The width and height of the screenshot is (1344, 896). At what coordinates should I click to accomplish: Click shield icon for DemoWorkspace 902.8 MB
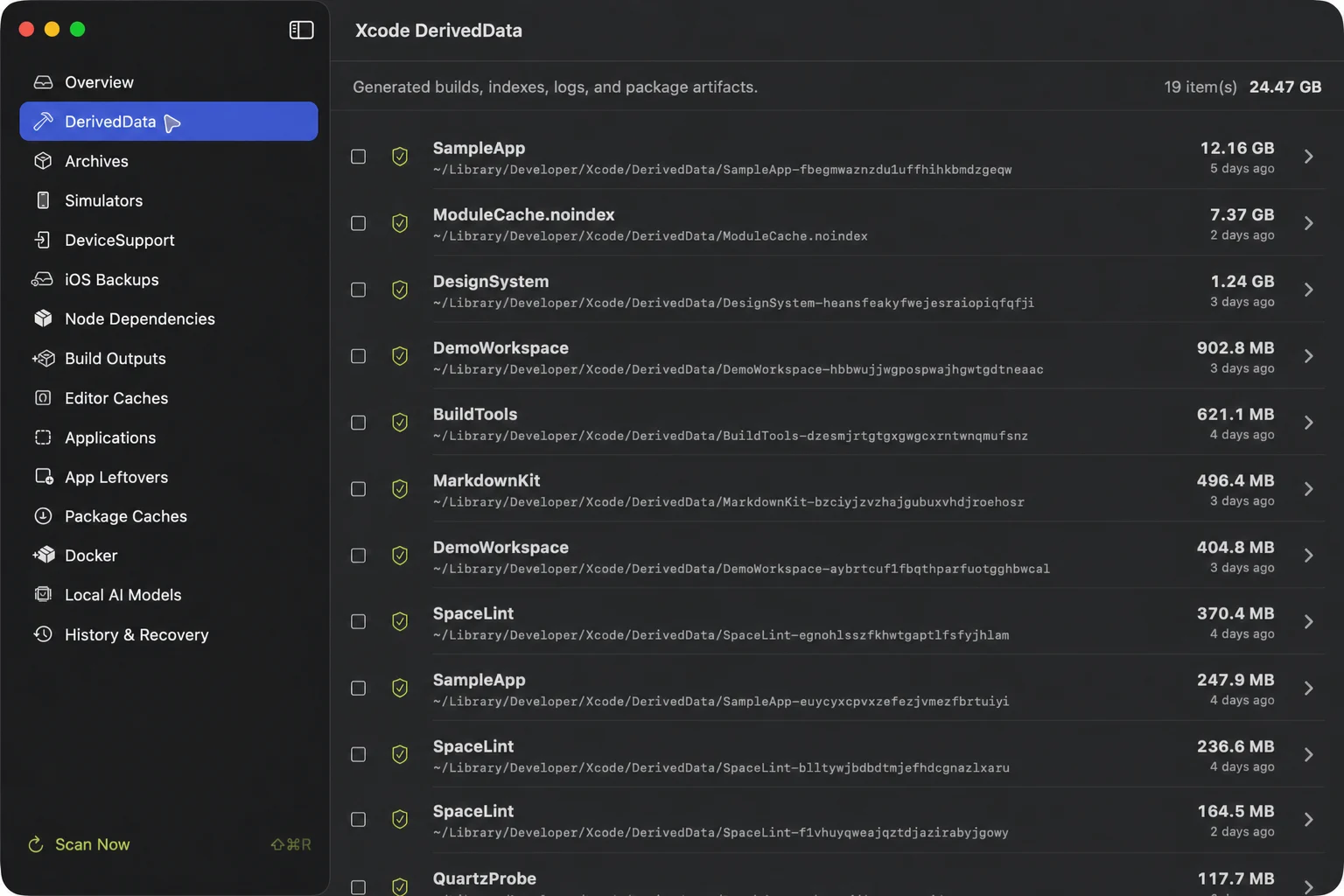pyautogui.click(x=400, y=356)
